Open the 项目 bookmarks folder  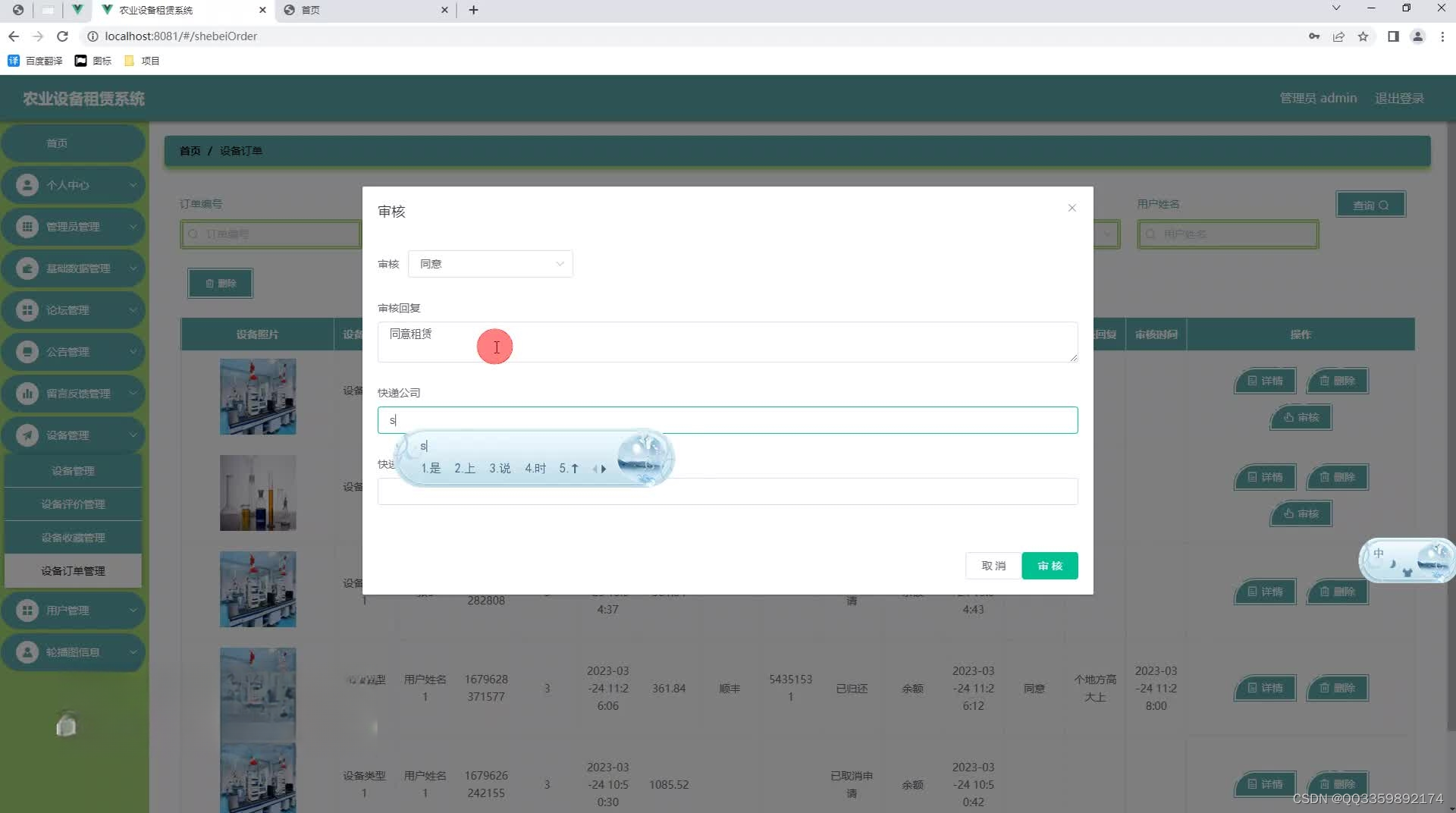tap(142, 61)
